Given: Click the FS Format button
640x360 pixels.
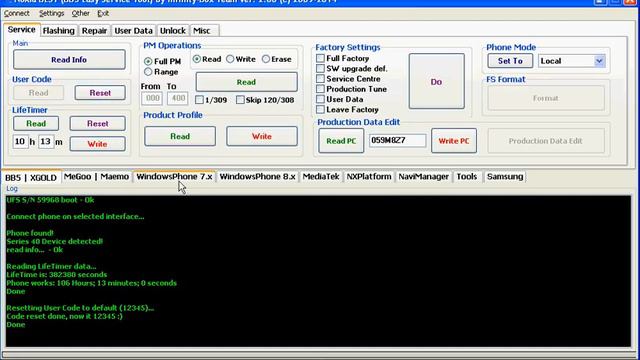Looking at the screenshot, I should pyautogui.click(x=546, y=98).
